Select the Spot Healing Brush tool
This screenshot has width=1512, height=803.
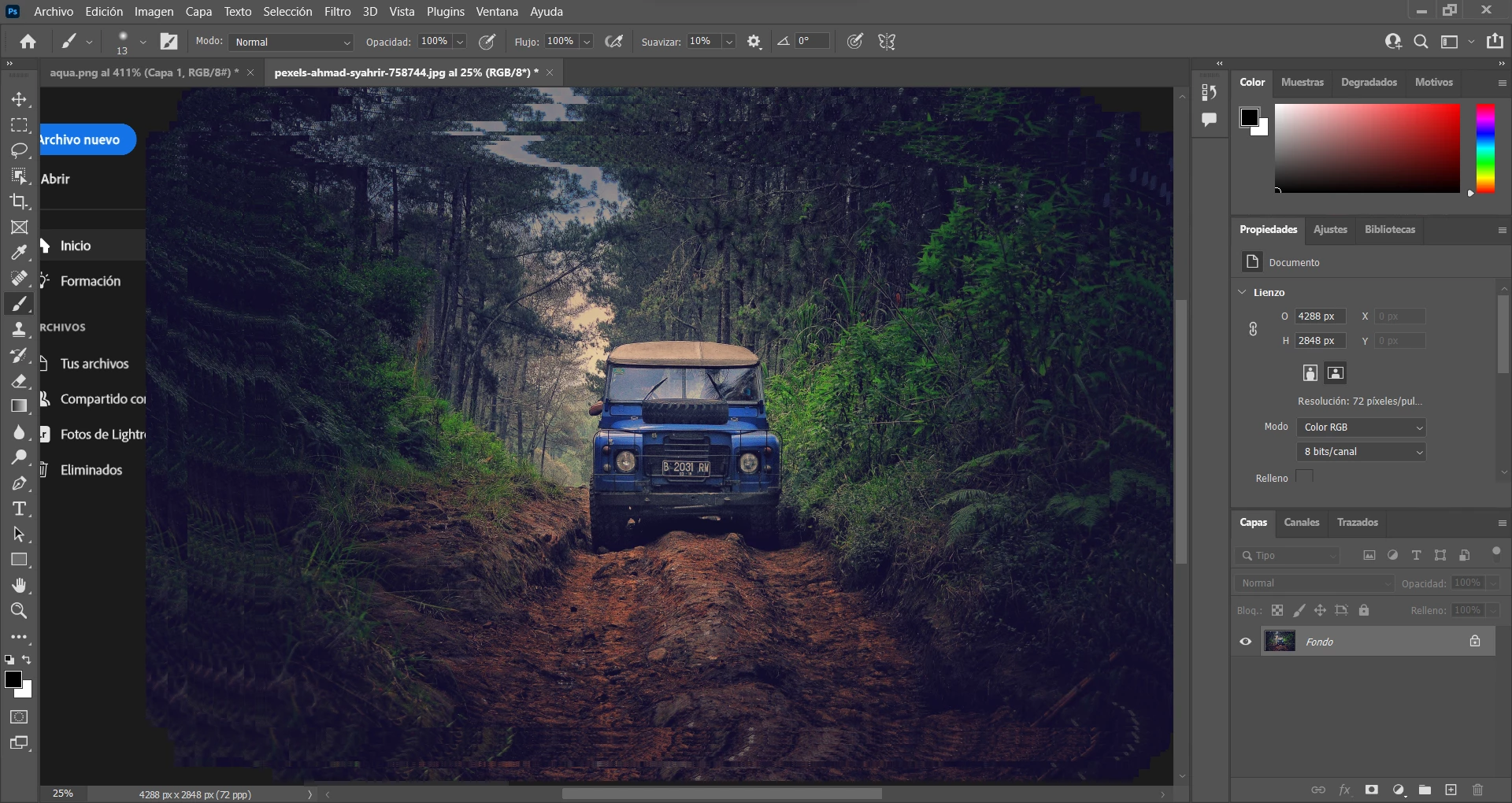click(x=19, y=278)
